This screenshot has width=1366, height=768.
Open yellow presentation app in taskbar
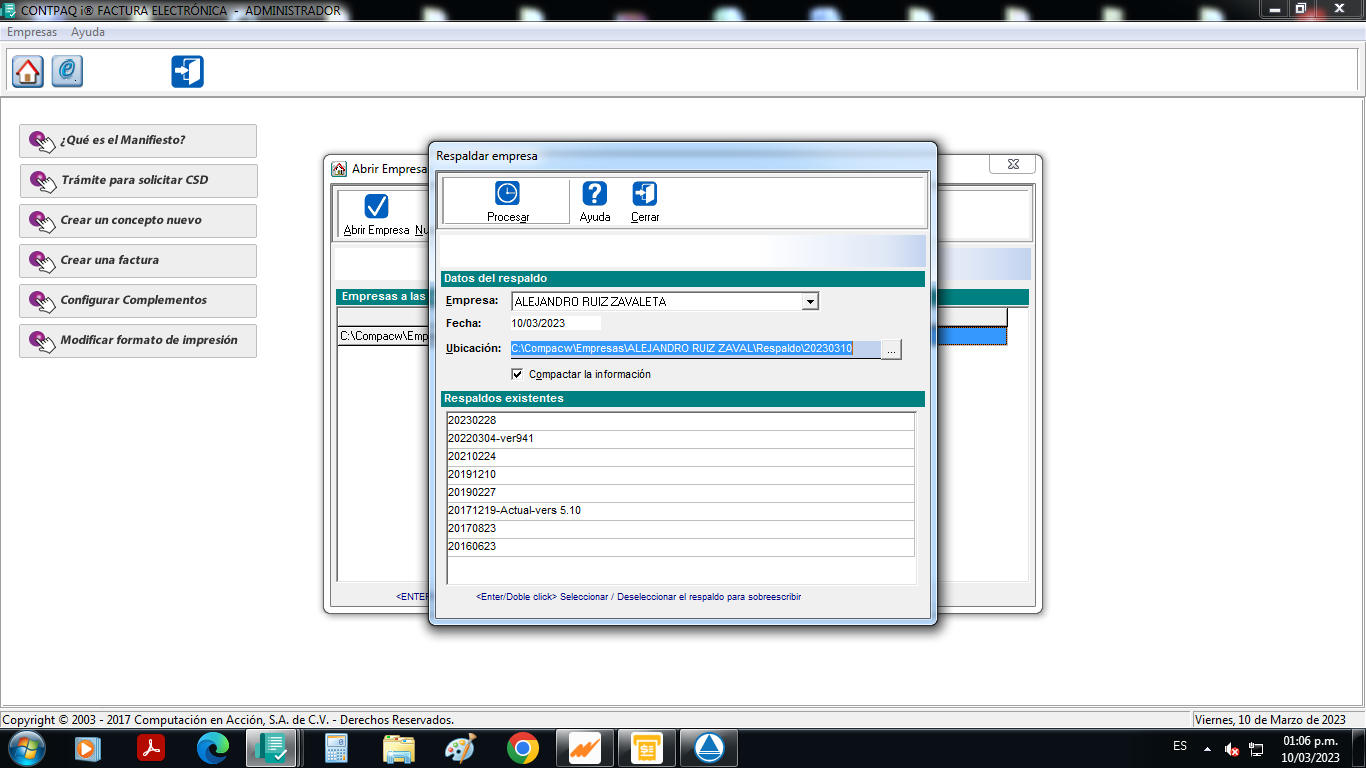(x=646, y=748)
